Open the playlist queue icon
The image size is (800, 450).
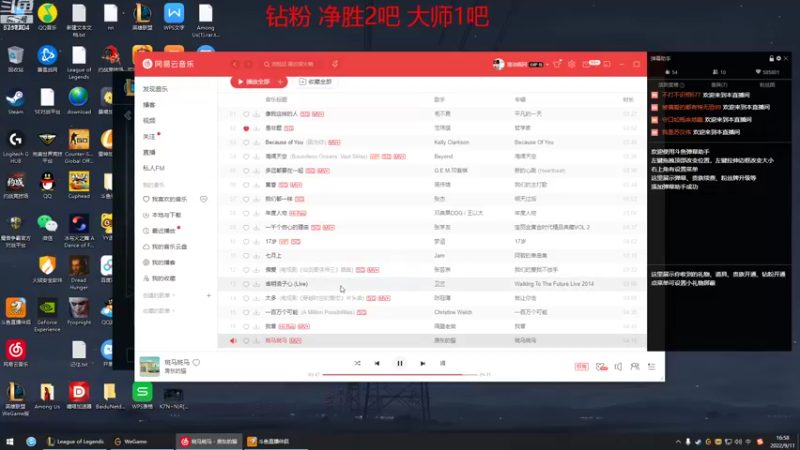point(652,366)
